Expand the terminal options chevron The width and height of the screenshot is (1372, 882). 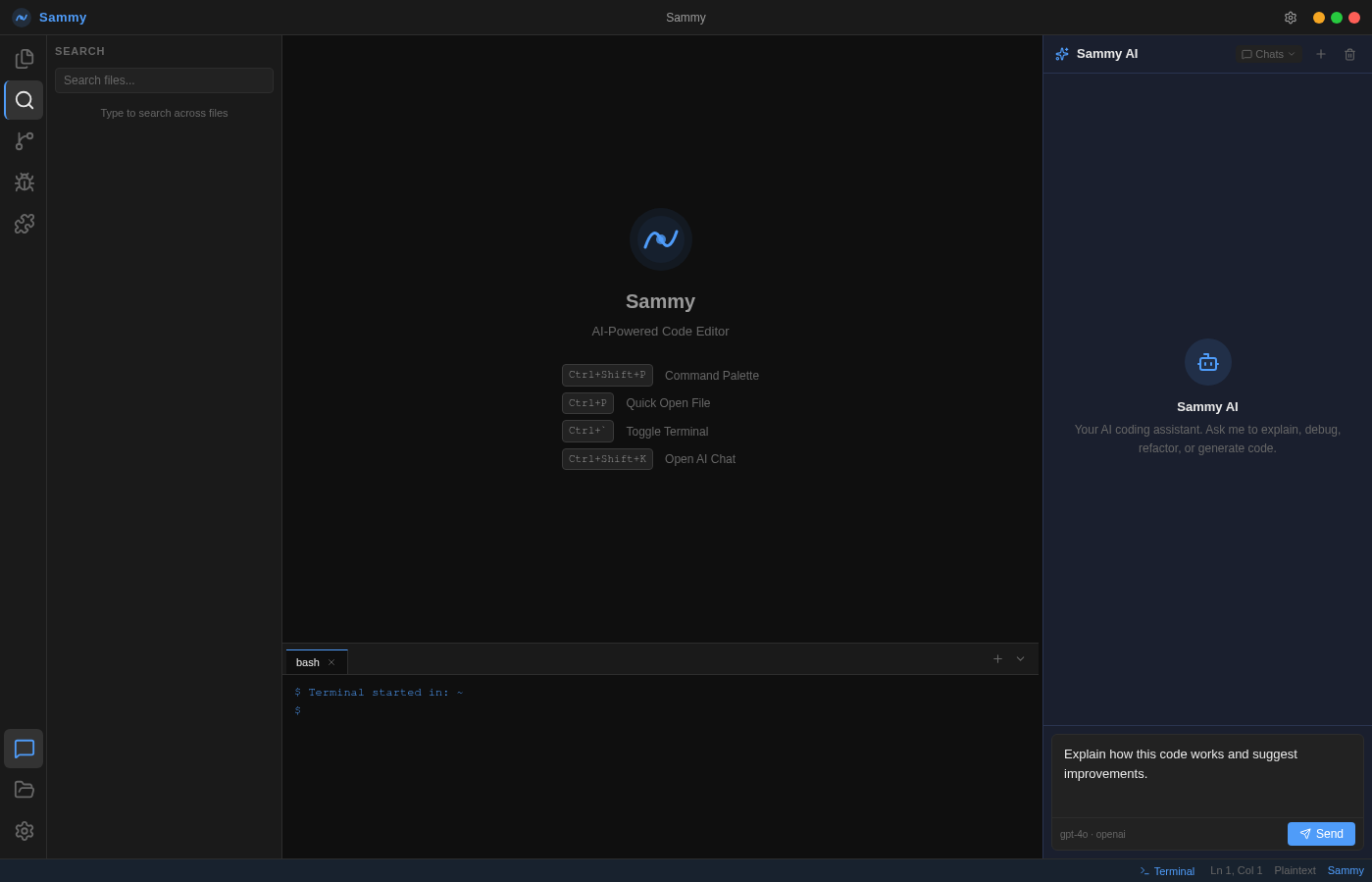(1020, 658)
